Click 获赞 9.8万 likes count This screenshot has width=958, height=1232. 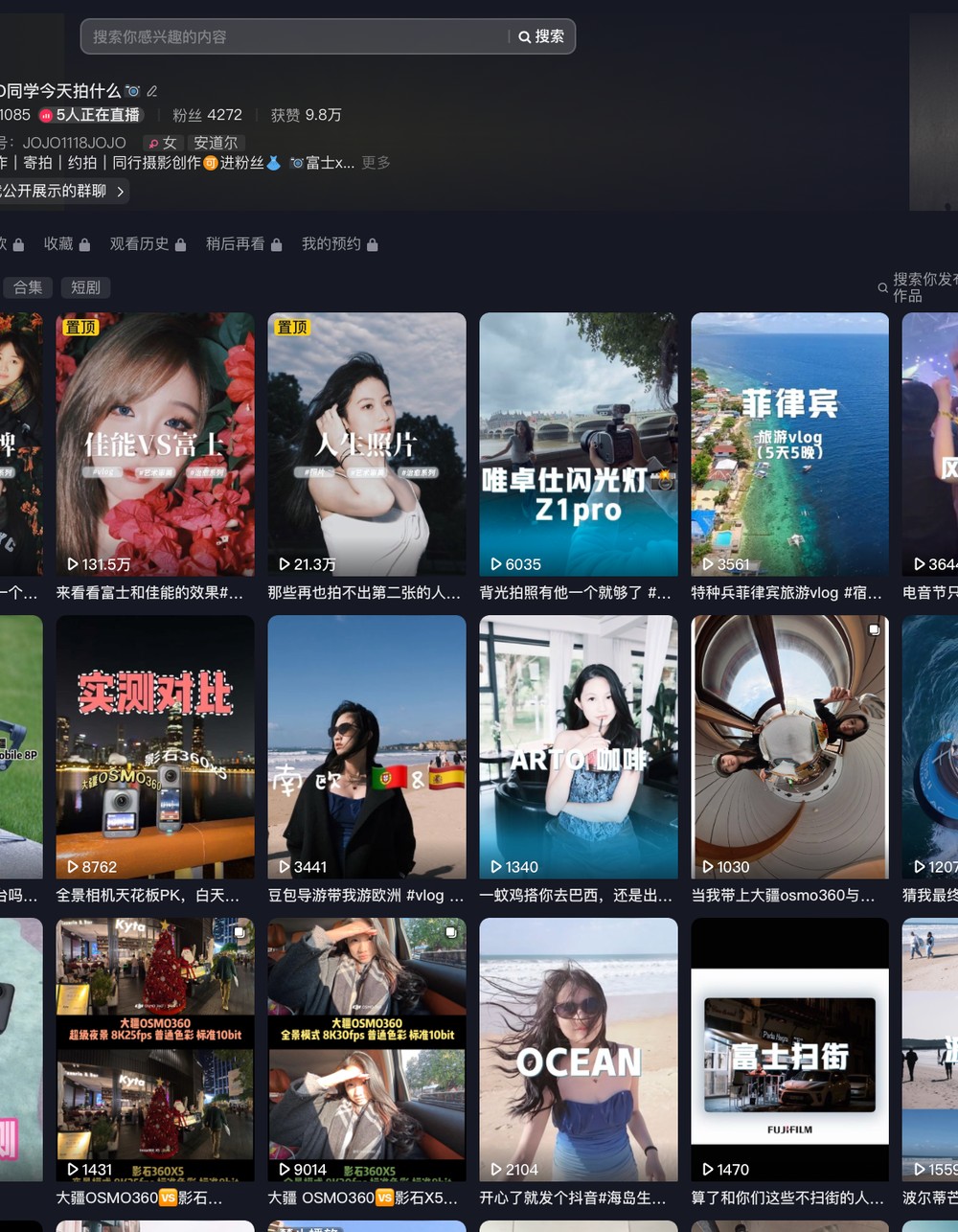(306, 115)
